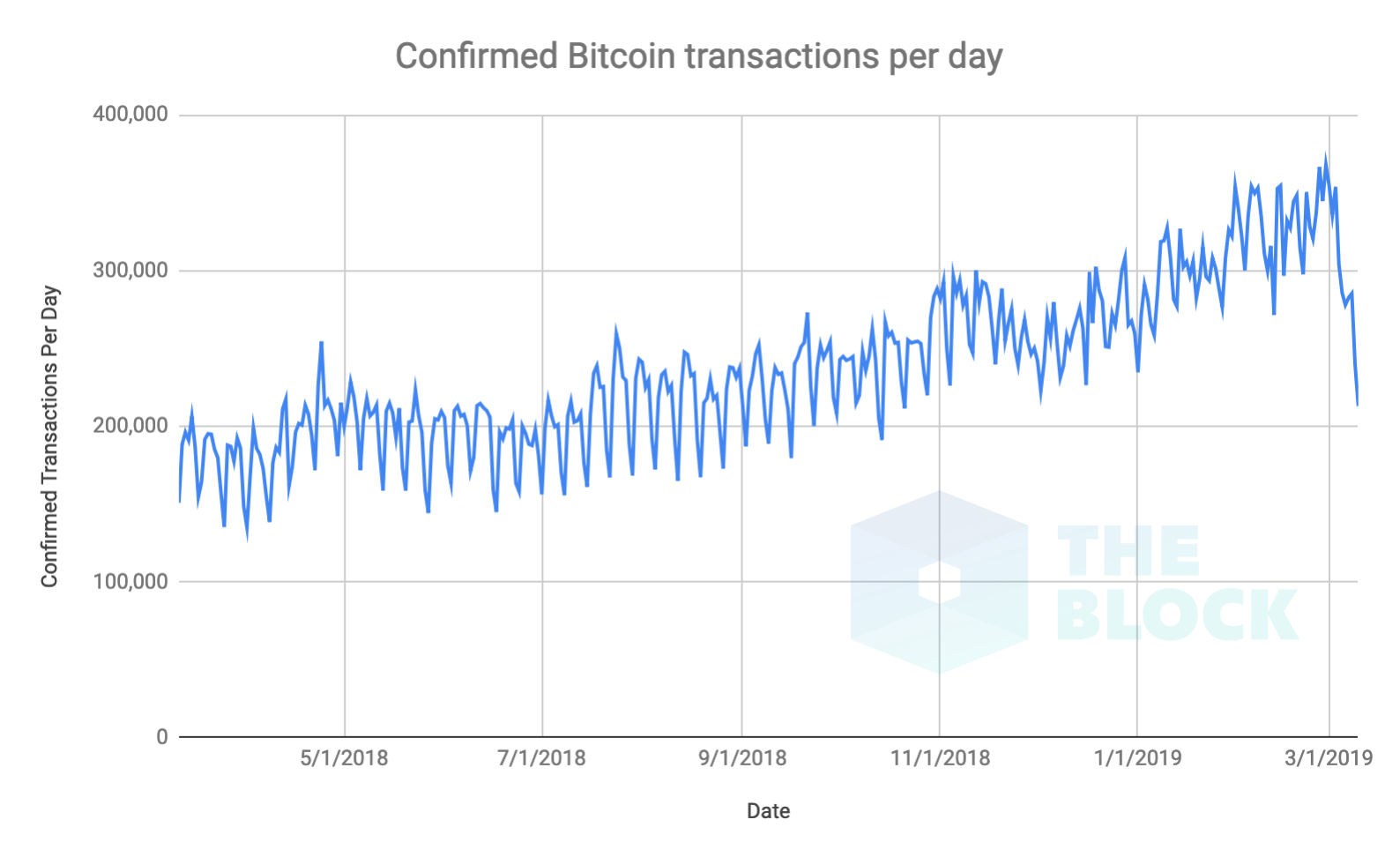Click the 1/1/2019 date label

click(1137, 758)
